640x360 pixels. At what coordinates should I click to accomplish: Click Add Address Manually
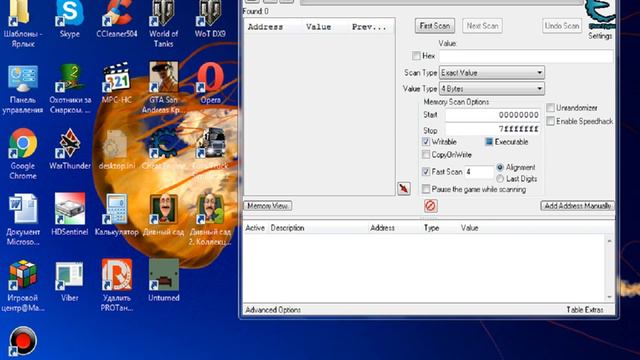(x=577, y=206)
